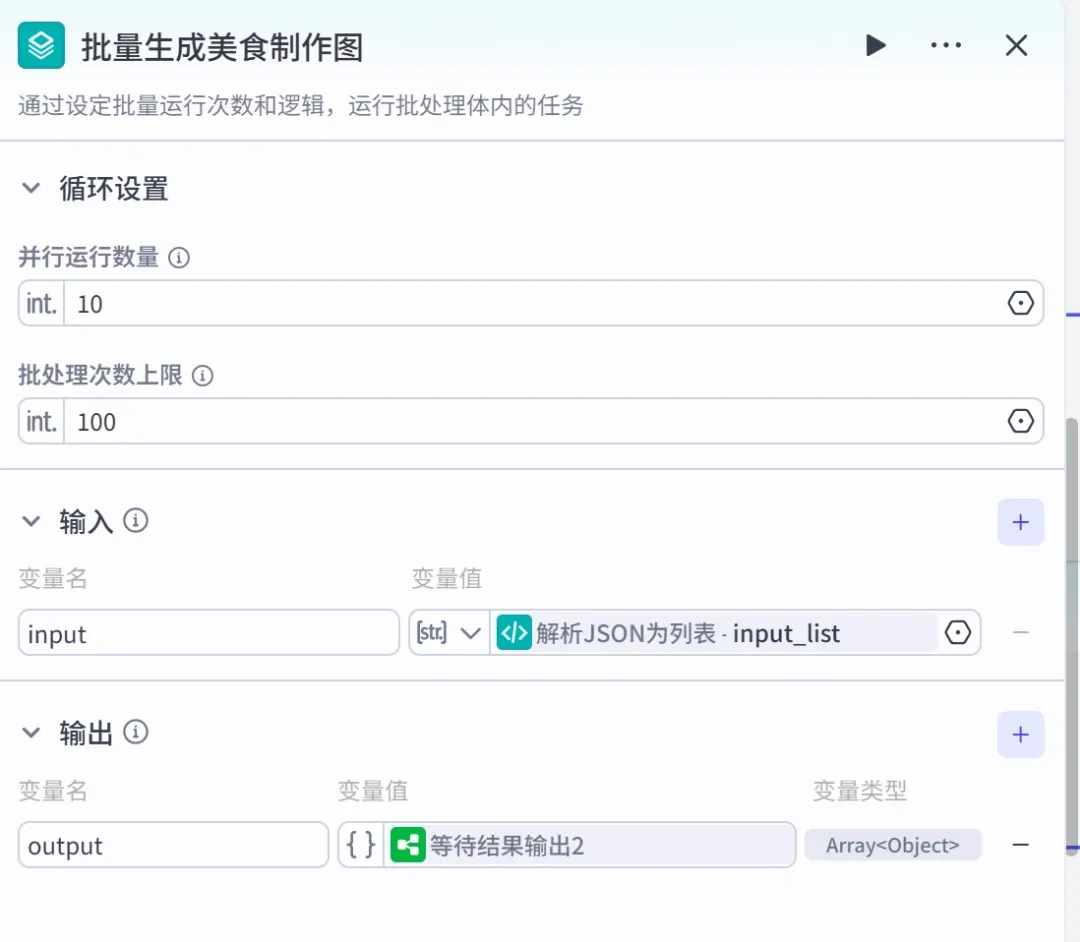Show info tooltip beside 输出 heading
This screenshot has height=942, width=1080.
pos(136,732)
